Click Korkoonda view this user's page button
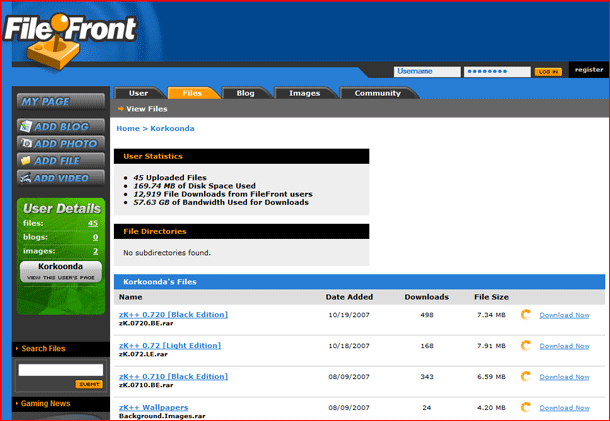The height and width of the screenshot is (421, 610). coord(61,271)
